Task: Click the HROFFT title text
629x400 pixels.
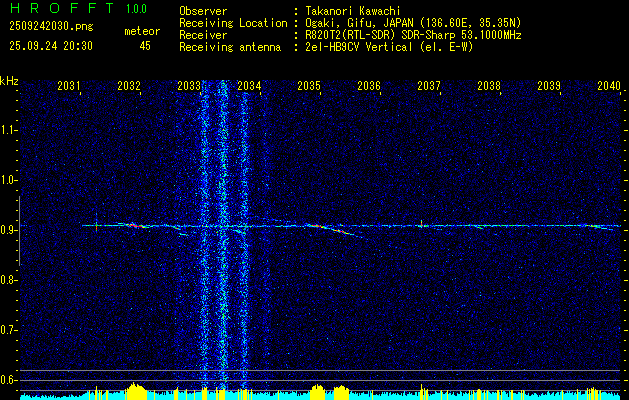Action: (x=62, y=8)
